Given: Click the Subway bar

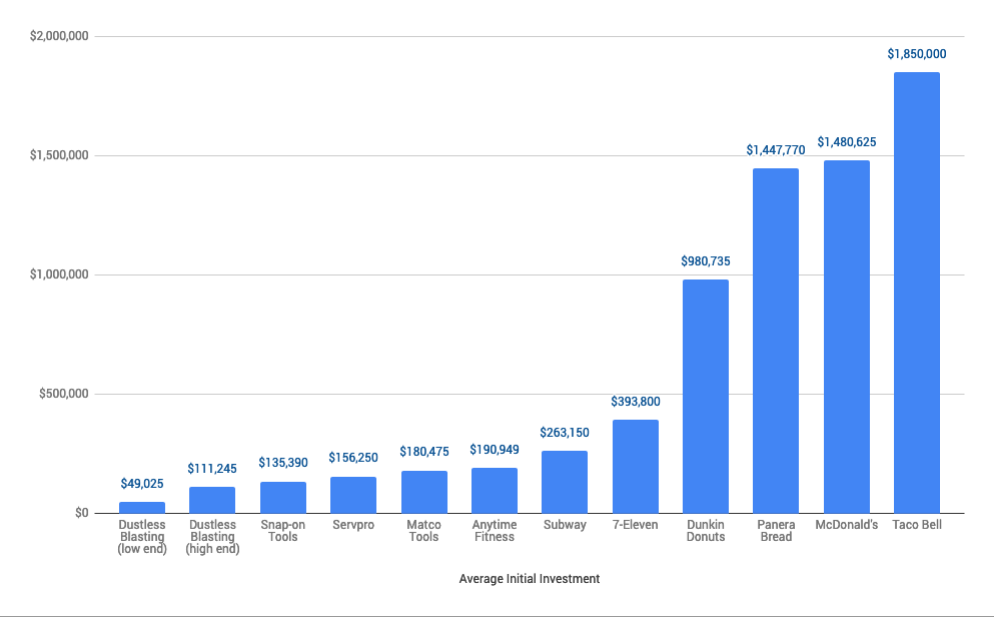Looking at the screenshot, I should (x=564, y=482).
